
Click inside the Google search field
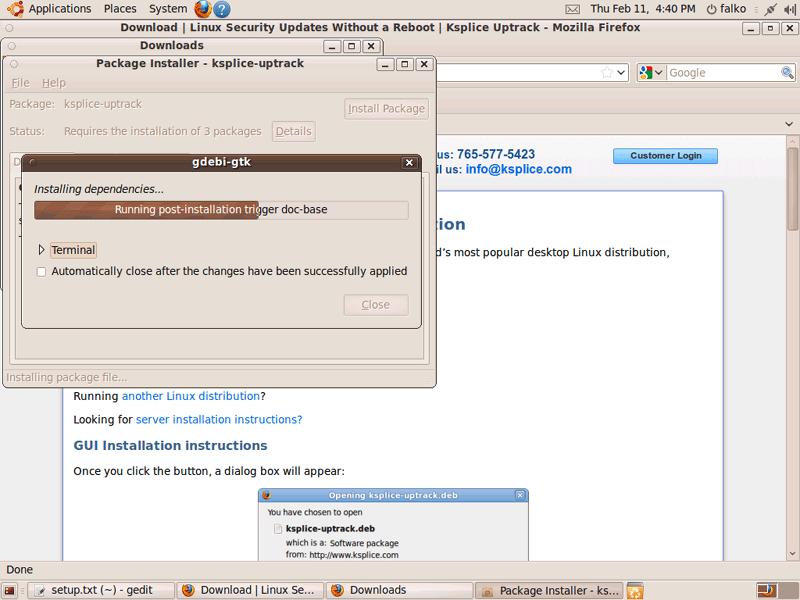720,73
